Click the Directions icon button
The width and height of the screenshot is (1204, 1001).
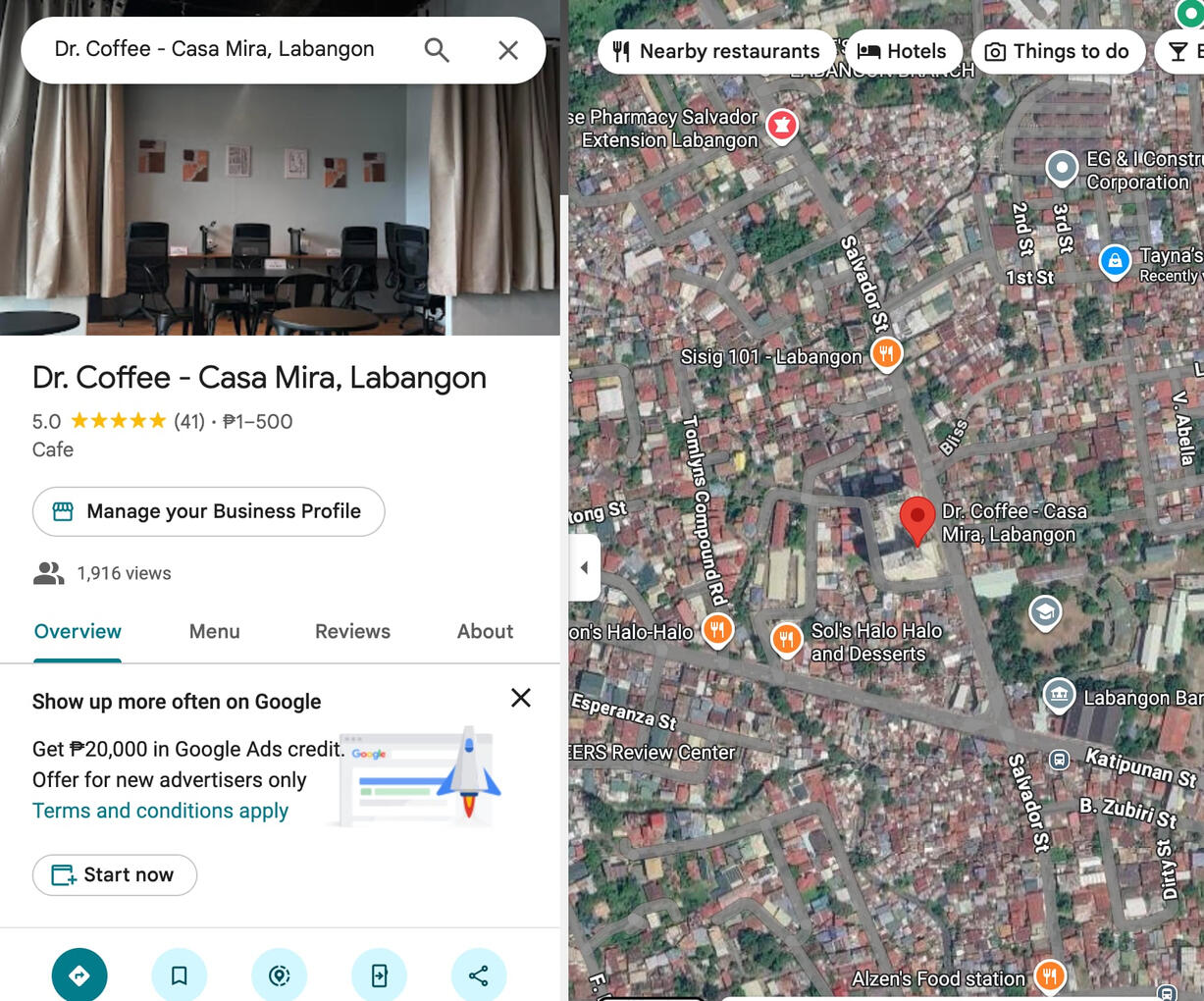pos(79,975)
